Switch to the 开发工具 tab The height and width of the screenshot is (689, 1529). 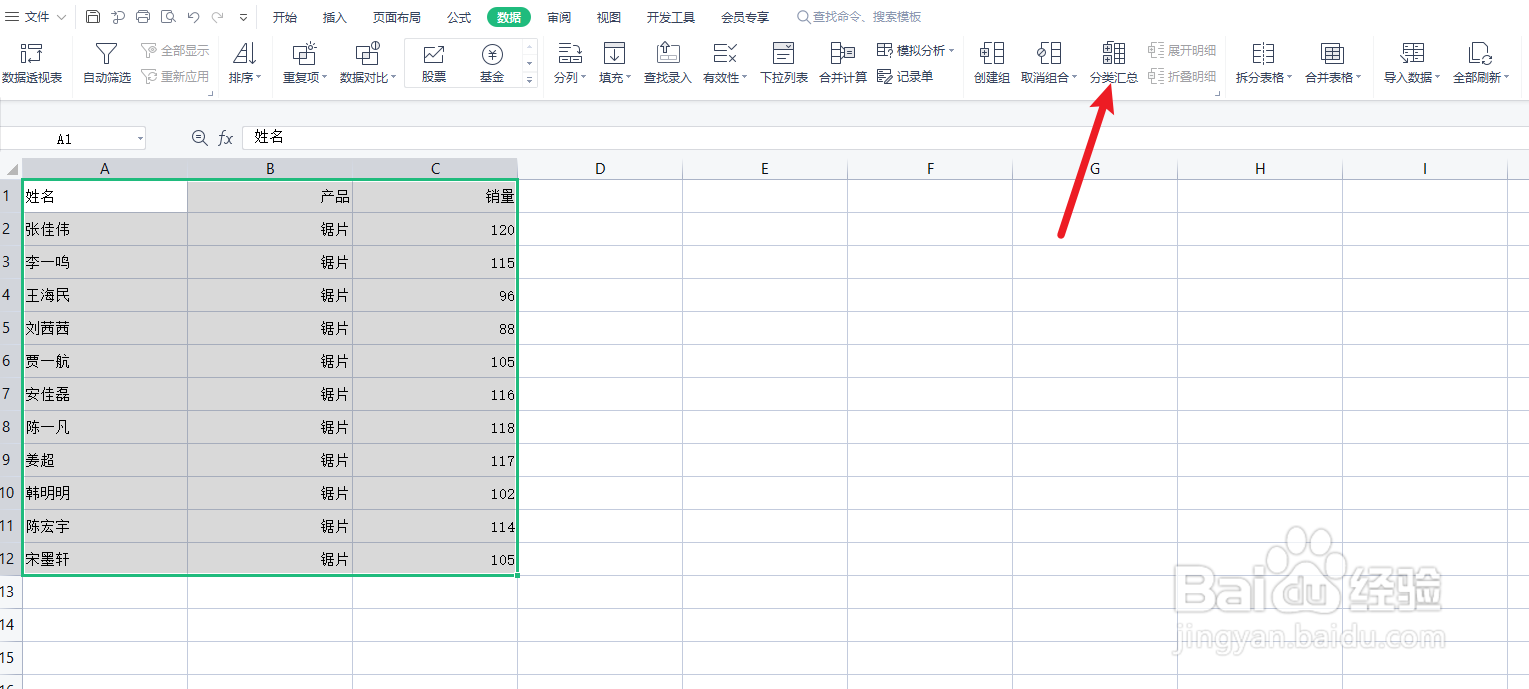click(671, 17)
